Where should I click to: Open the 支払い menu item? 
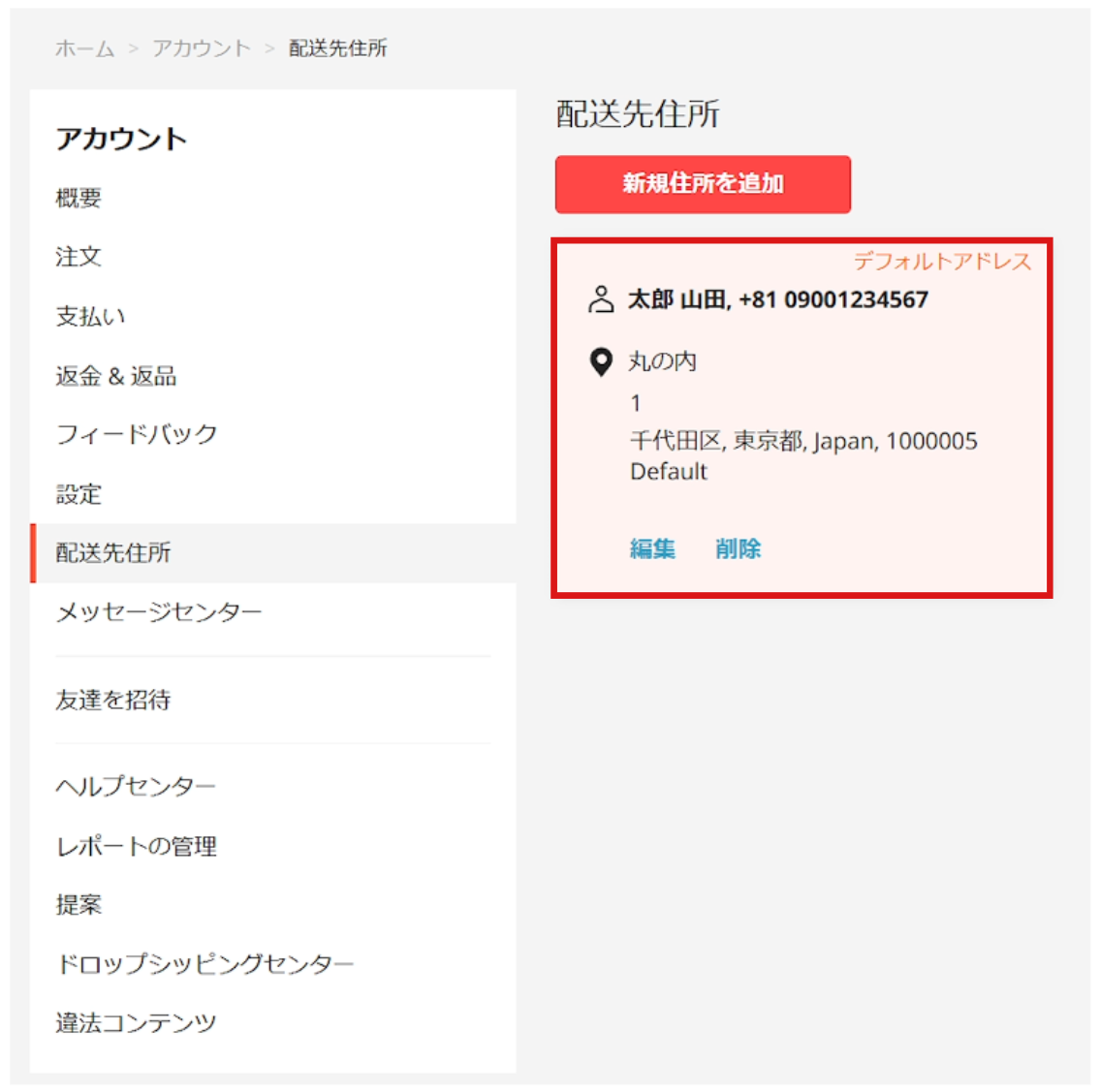(90, 316)
